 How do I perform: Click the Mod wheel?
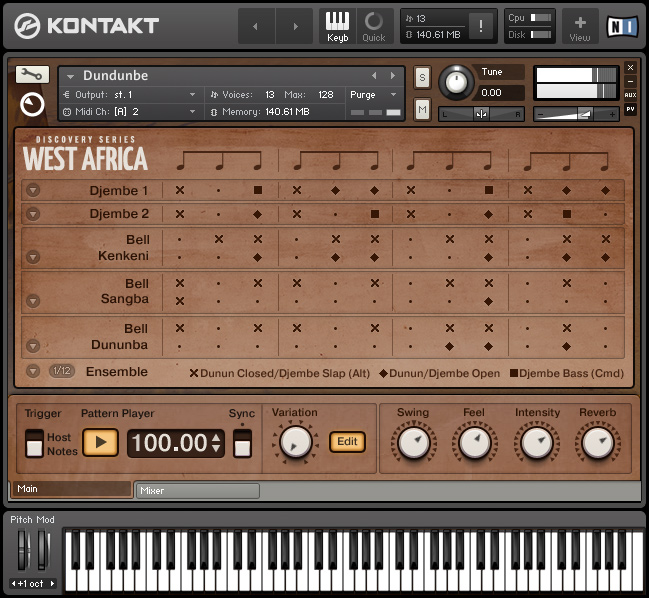pyautogui.click(x=43, y=550)
